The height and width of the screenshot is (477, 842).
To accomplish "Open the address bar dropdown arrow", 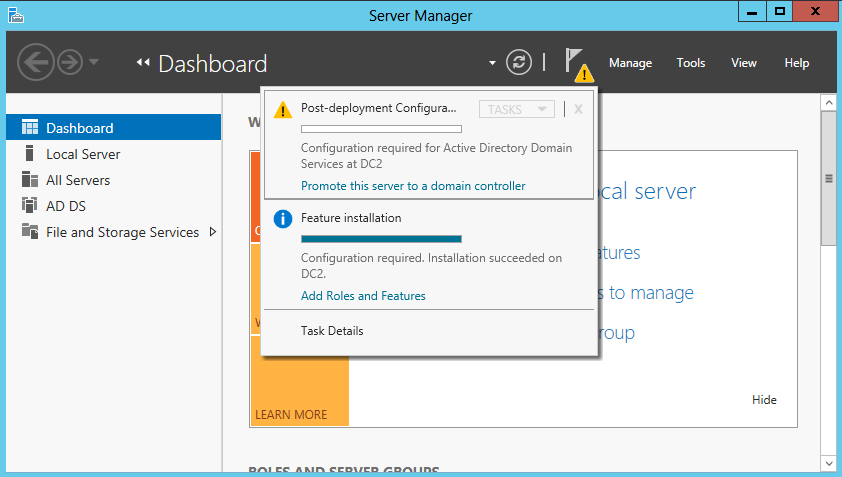I will point(492,63).
